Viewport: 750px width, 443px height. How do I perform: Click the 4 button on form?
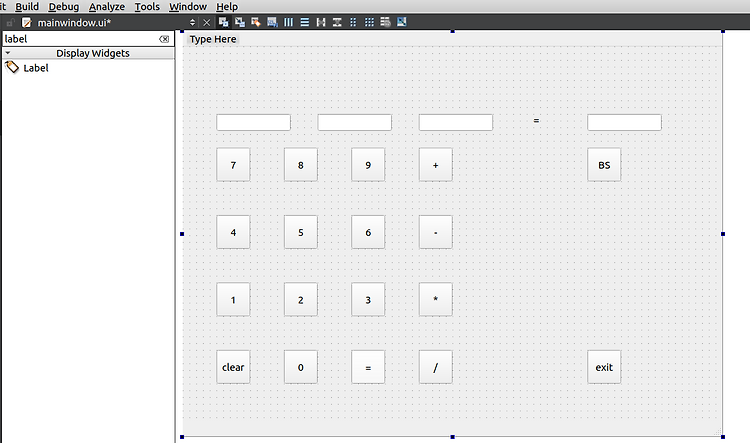233,233
